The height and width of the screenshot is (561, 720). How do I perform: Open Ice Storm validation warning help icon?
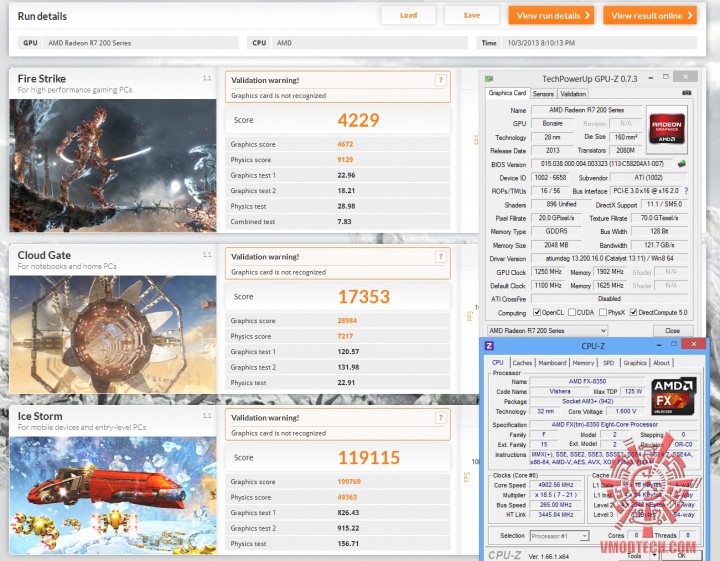click(440, 418)
